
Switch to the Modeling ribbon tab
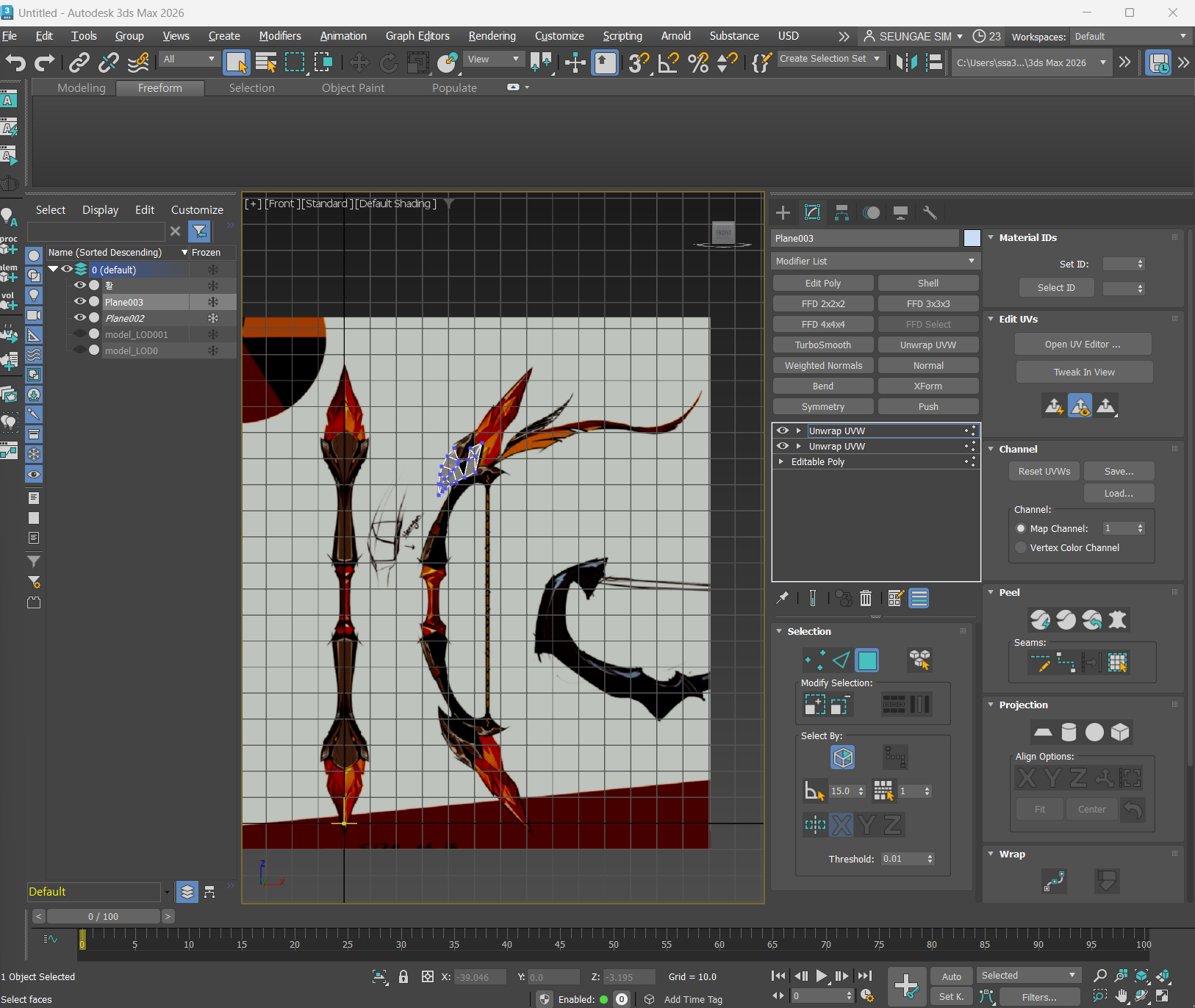(82, 87)
